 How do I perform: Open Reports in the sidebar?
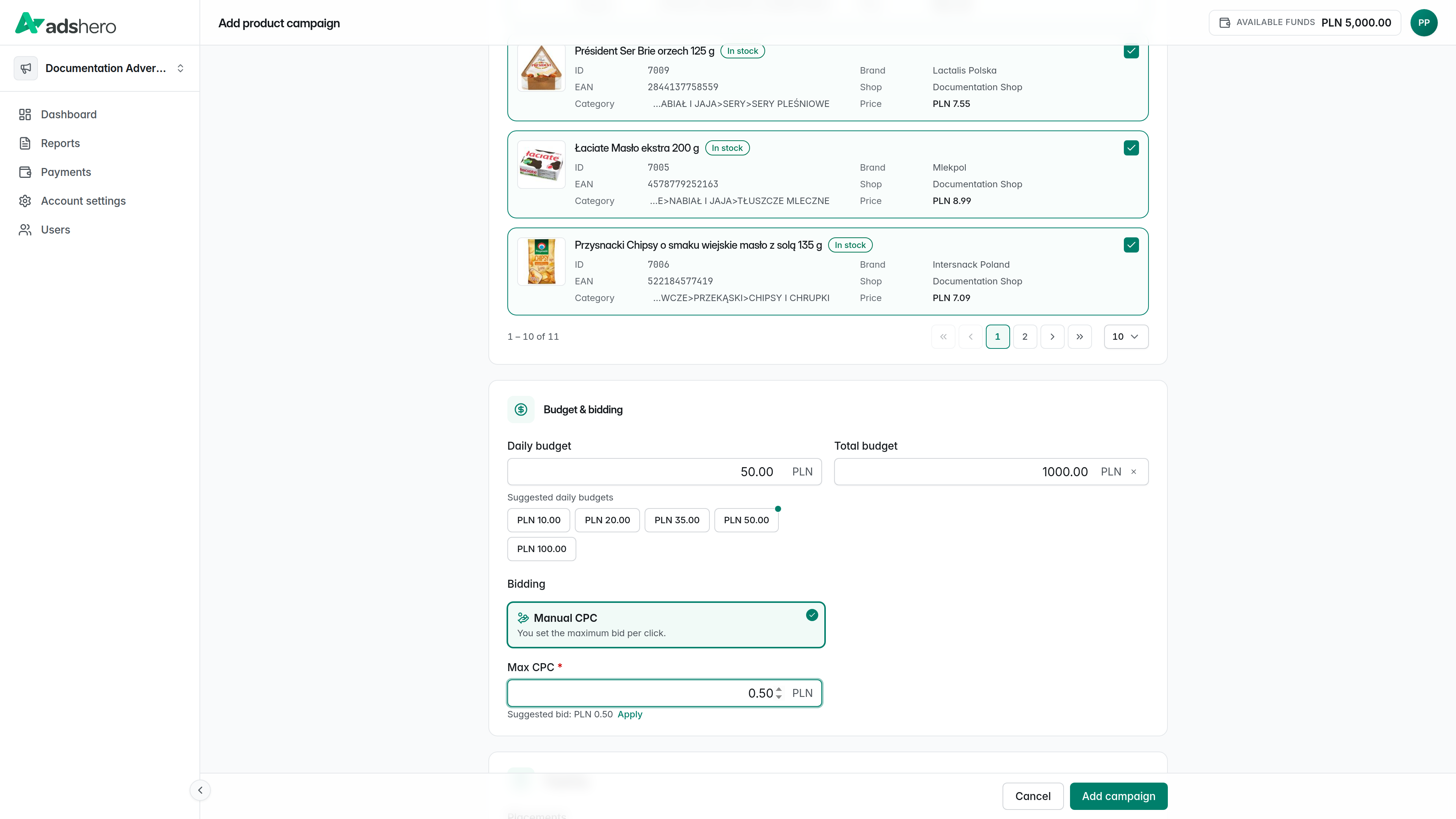(60, 144)
